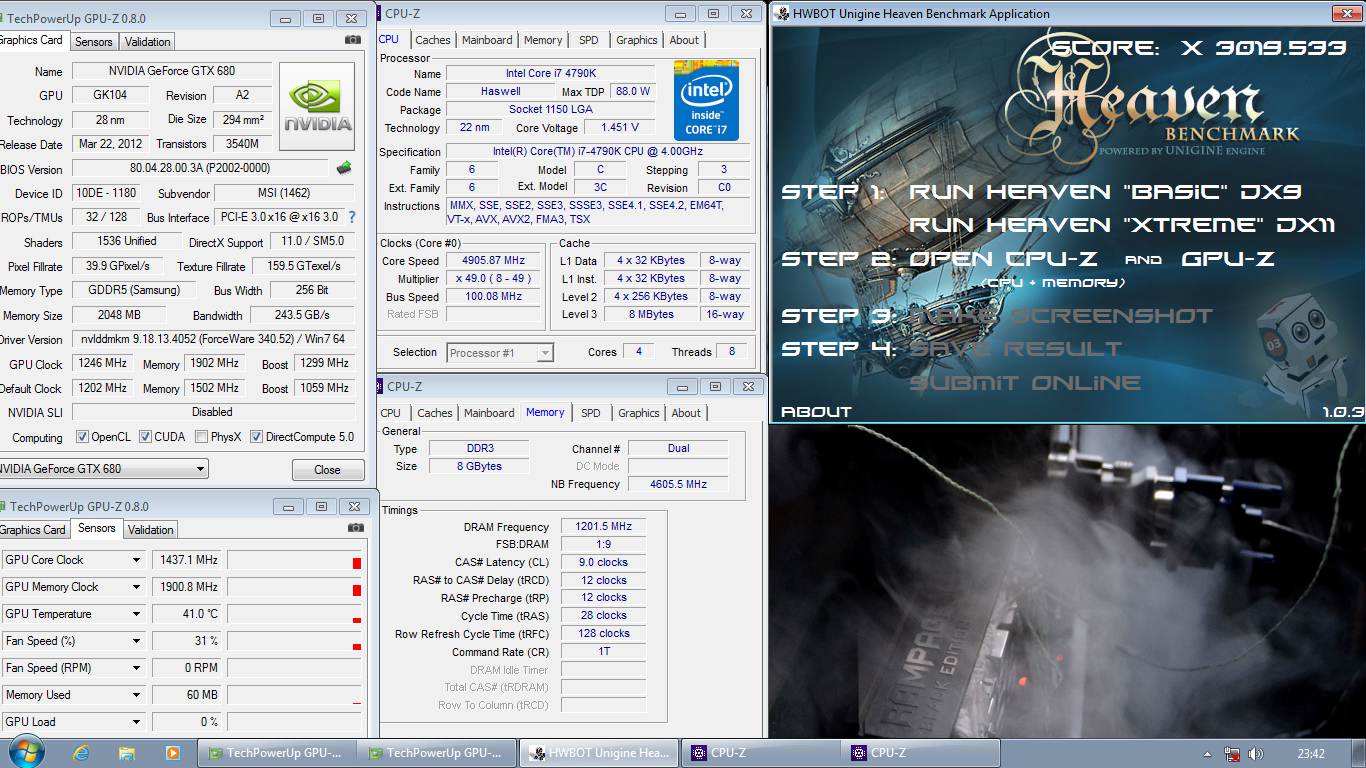Open the Fan Speed (RPM) sensor dropdown
This screenshot has height=768, width=1366.
[137, 668]
